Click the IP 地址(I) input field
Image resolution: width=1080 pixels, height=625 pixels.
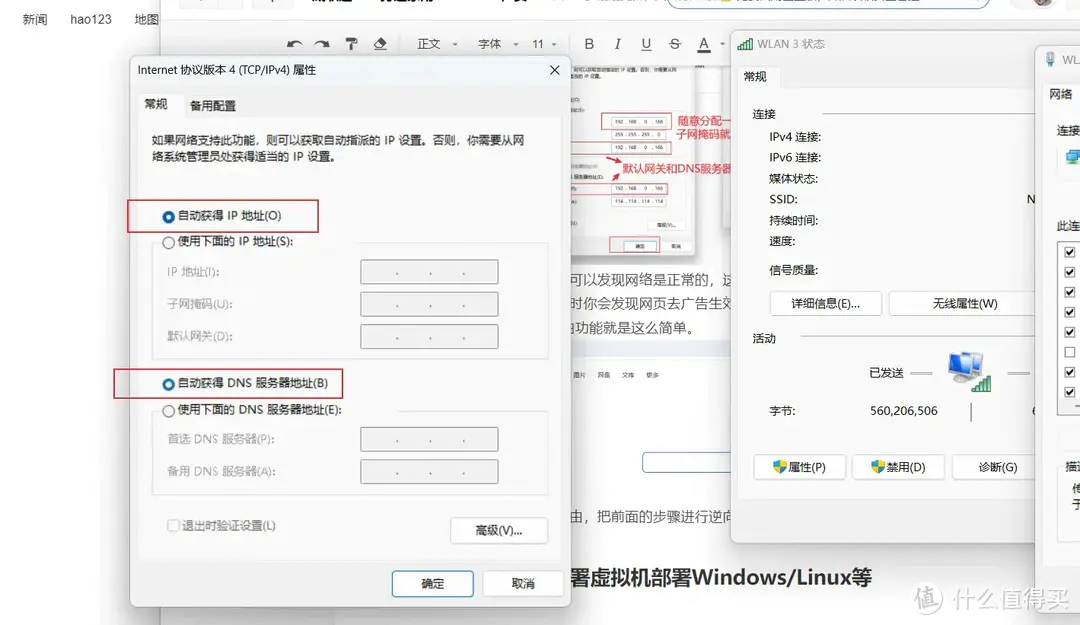(429, 272)
